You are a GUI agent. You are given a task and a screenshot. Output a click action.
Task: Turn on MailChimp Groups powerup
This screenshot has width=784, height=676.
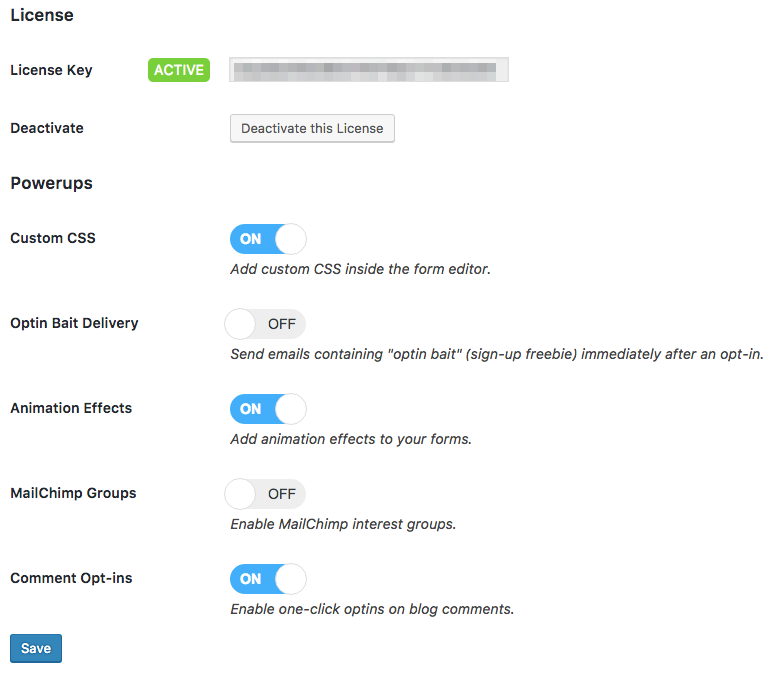click(267, 494)
